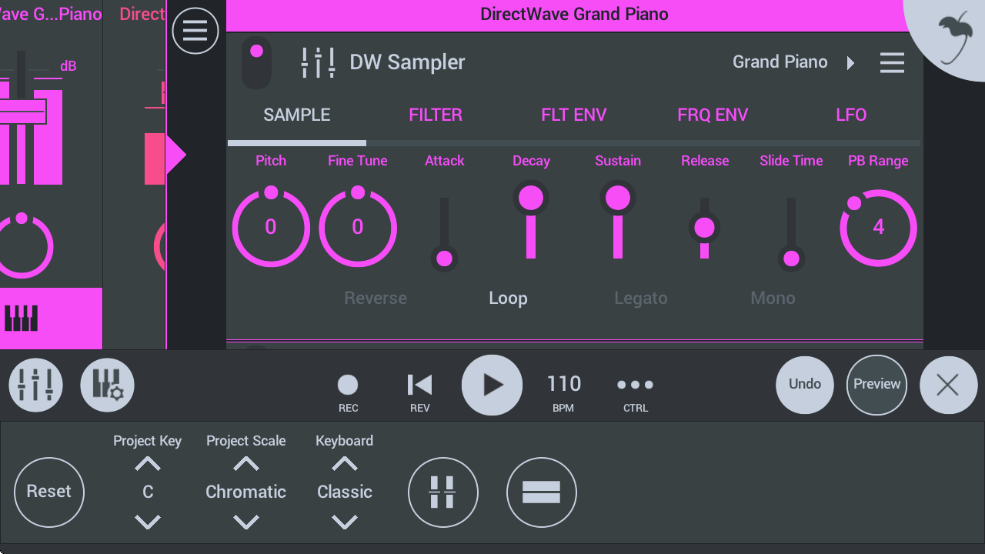Screen dimensions: 985x554
Task: Click the REV rewind button
Action: [420, 392]
